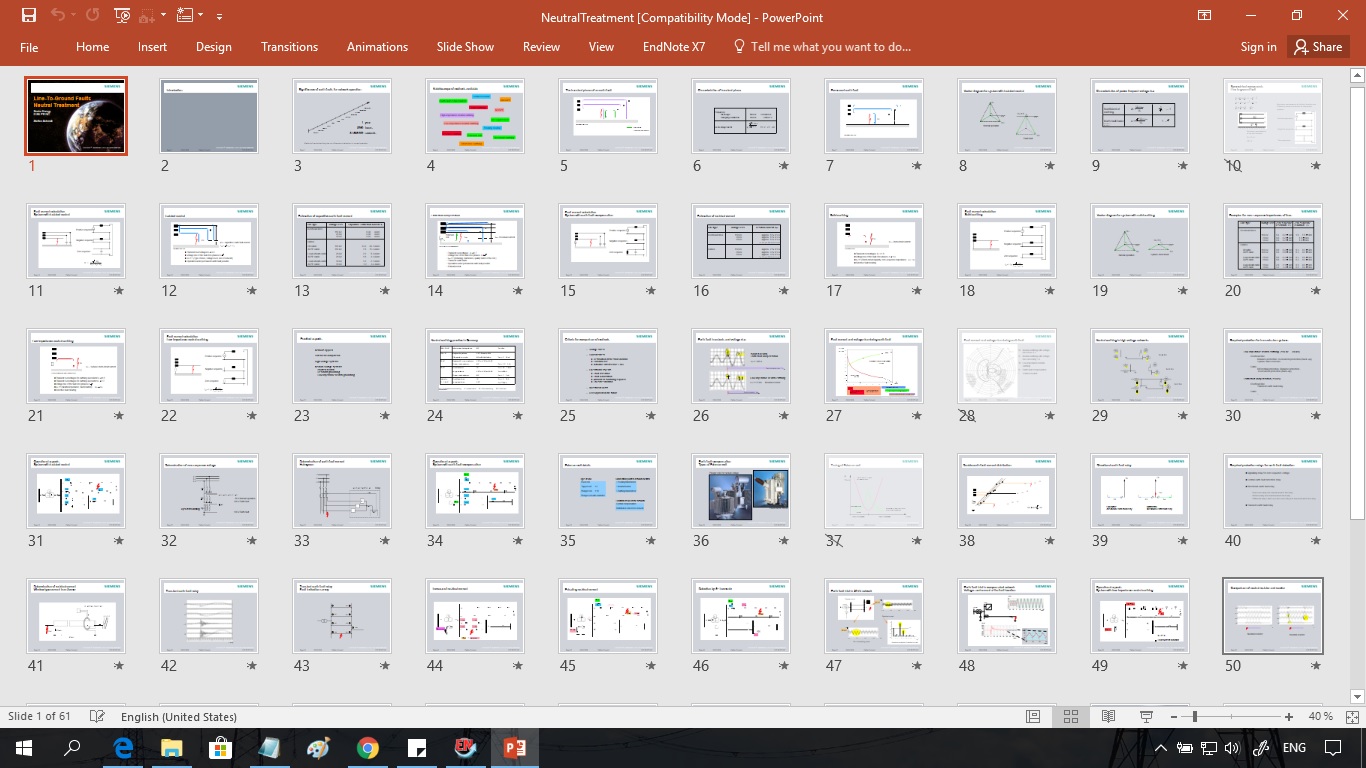Open Reading View from the status bar
Image resolution: width=1366 pixels, height=768 pixels.
(1108, 717)
